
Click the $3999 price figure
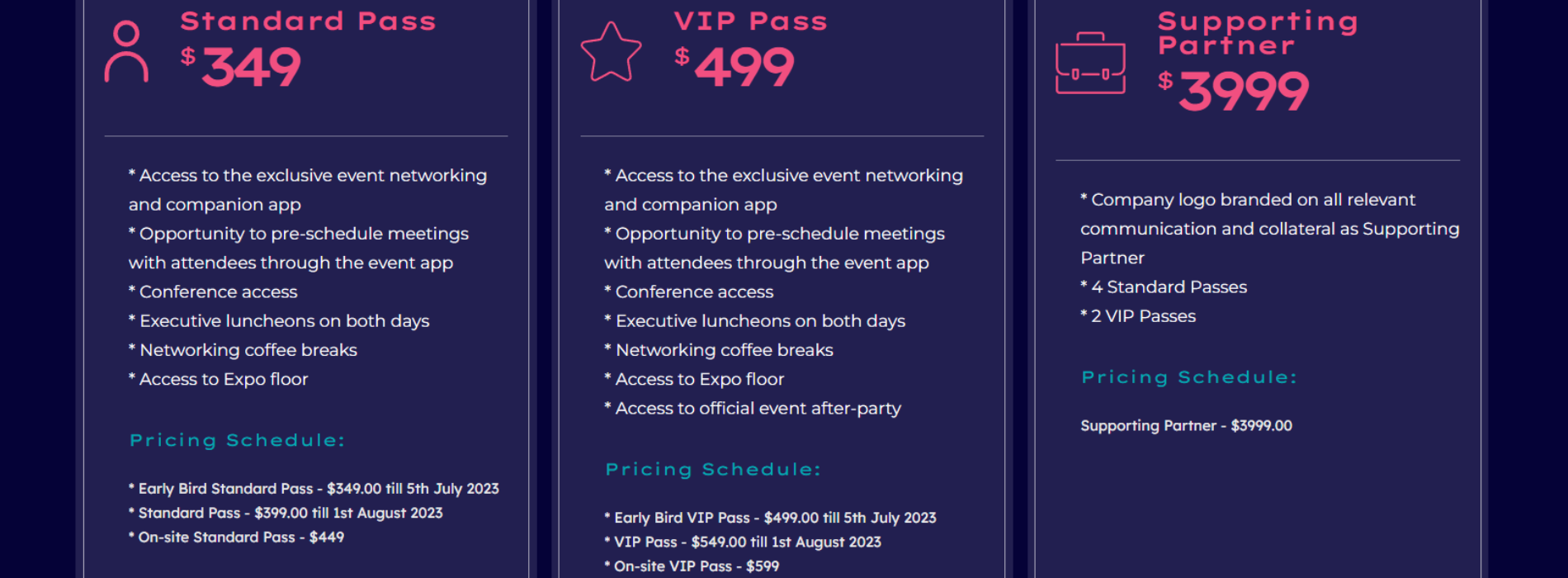[x=1234, y=91]
